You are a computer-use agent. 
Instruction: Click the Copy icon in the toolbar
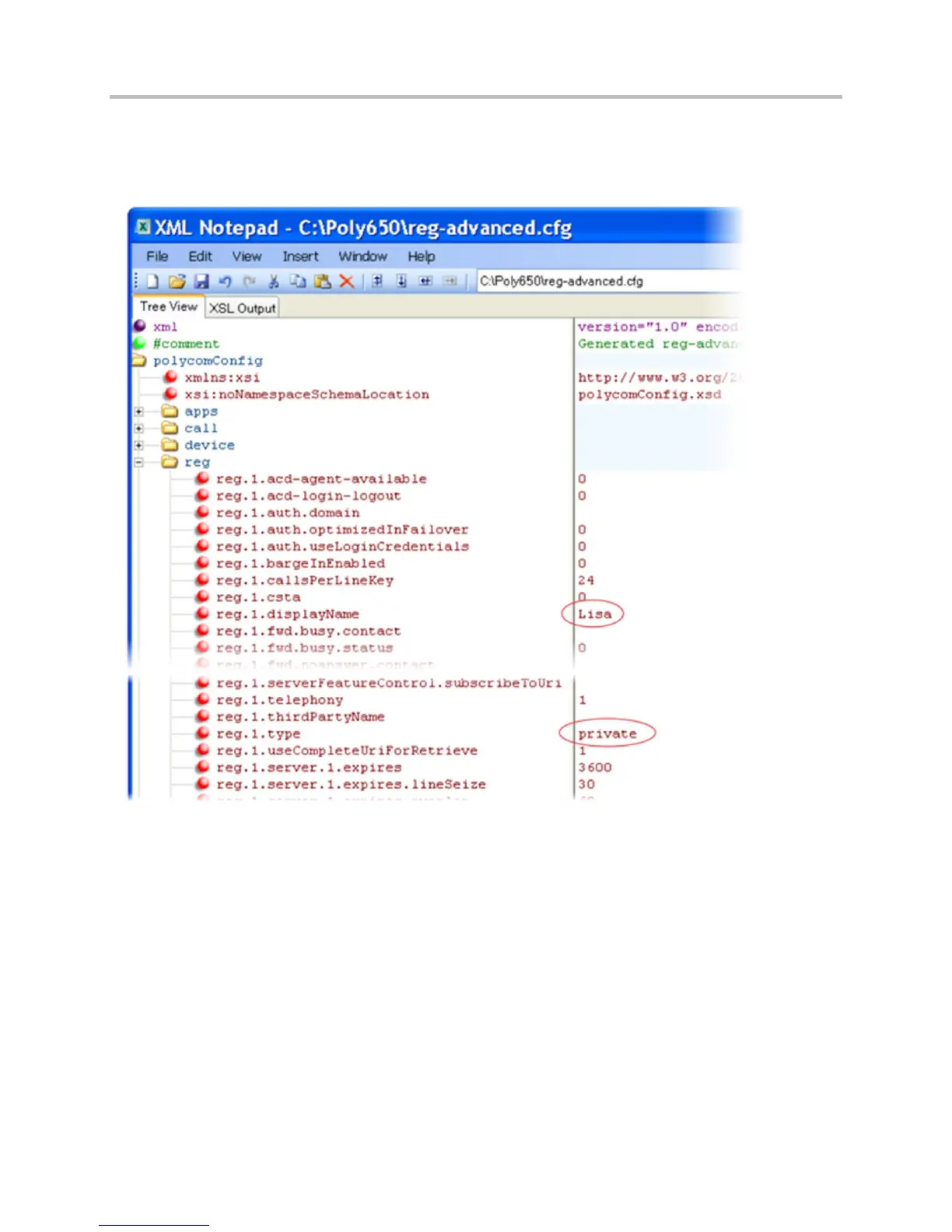coord(298,282)
